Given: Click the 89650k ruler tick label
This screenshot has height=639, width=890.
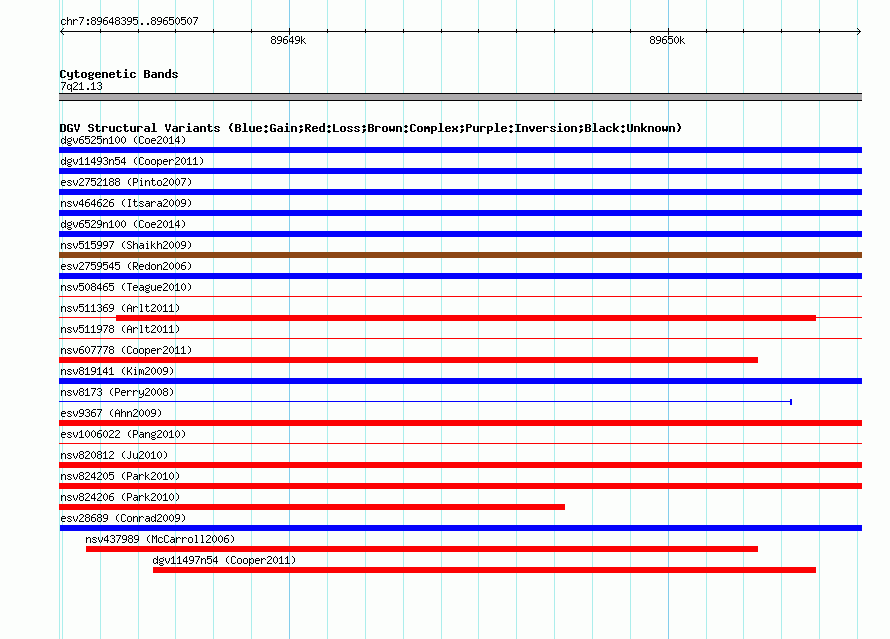Looking at the screenshot, I should 667,40.
